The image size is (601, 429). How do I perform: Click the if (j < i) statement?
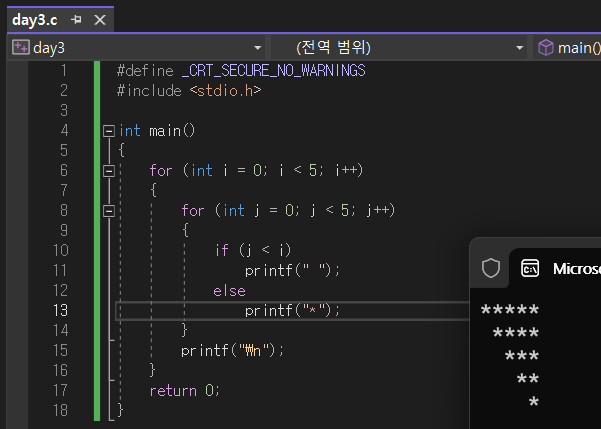[x=253, y=251]
